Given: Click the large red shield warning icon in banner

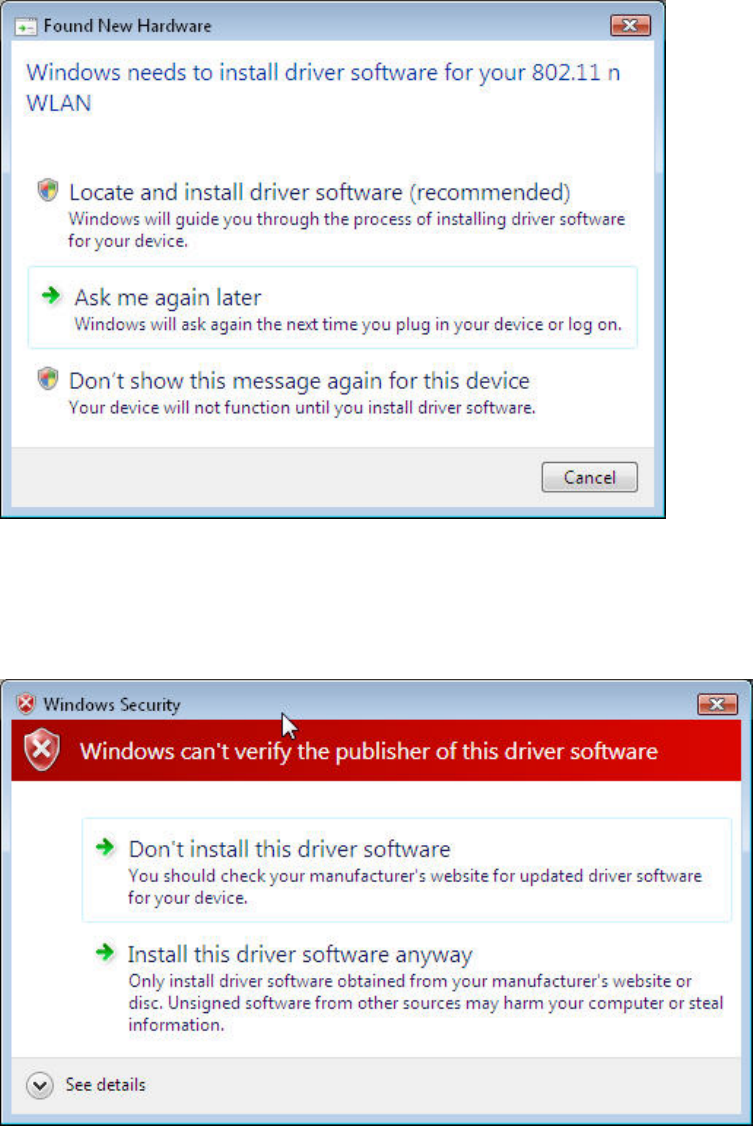Looking at the screenshot, I should coord(42,749).
